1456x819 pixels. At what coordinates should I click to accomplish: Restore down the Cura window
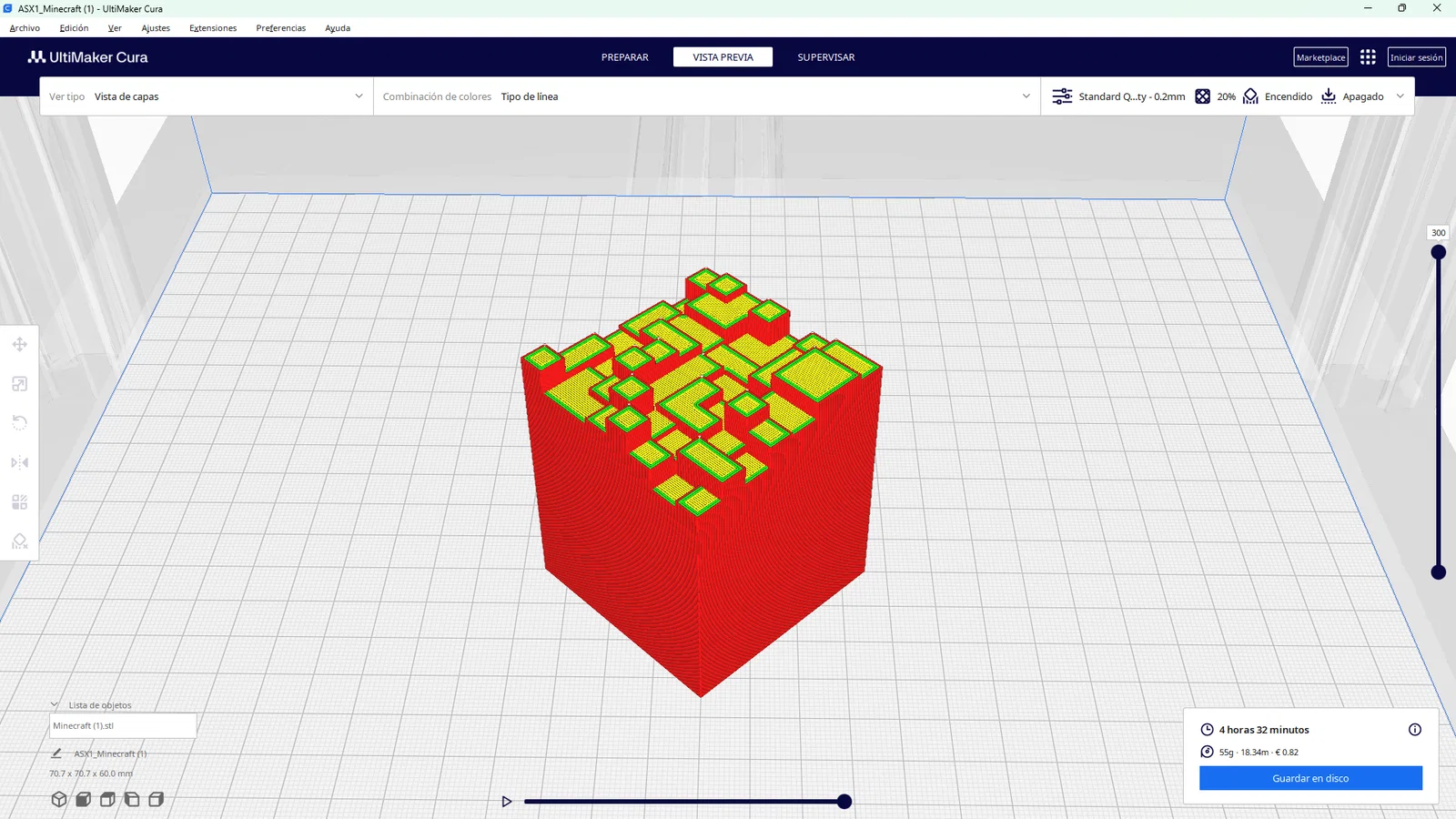click(x=1402, y=8)
